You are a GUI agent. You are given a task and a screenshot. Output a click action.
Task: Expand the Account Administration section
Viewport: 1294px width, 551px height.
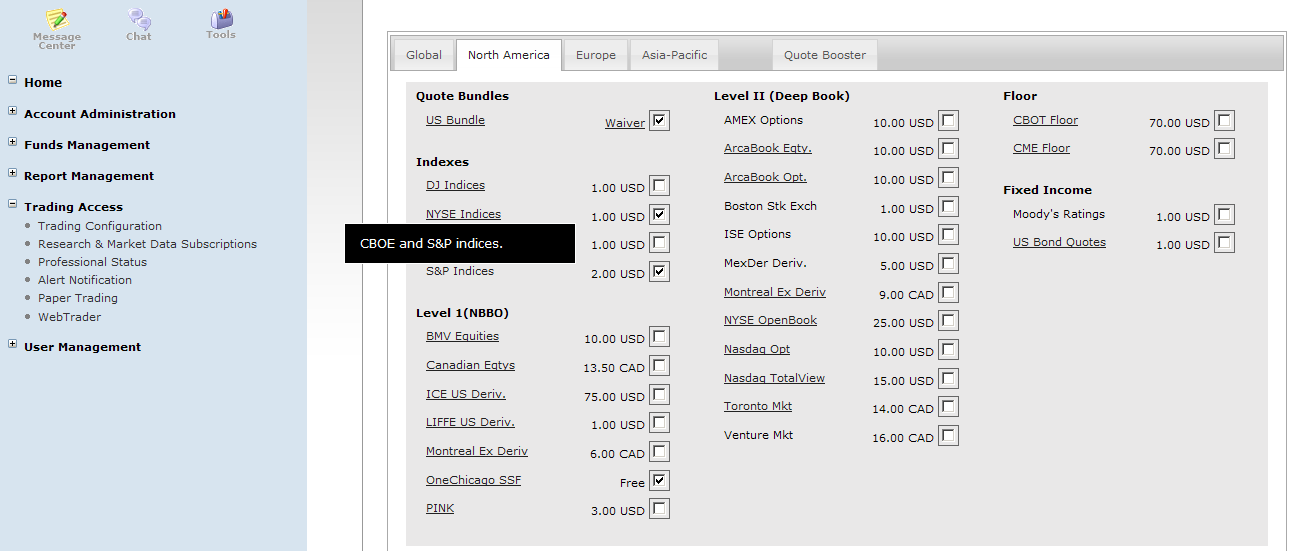(x=12, y=111)
